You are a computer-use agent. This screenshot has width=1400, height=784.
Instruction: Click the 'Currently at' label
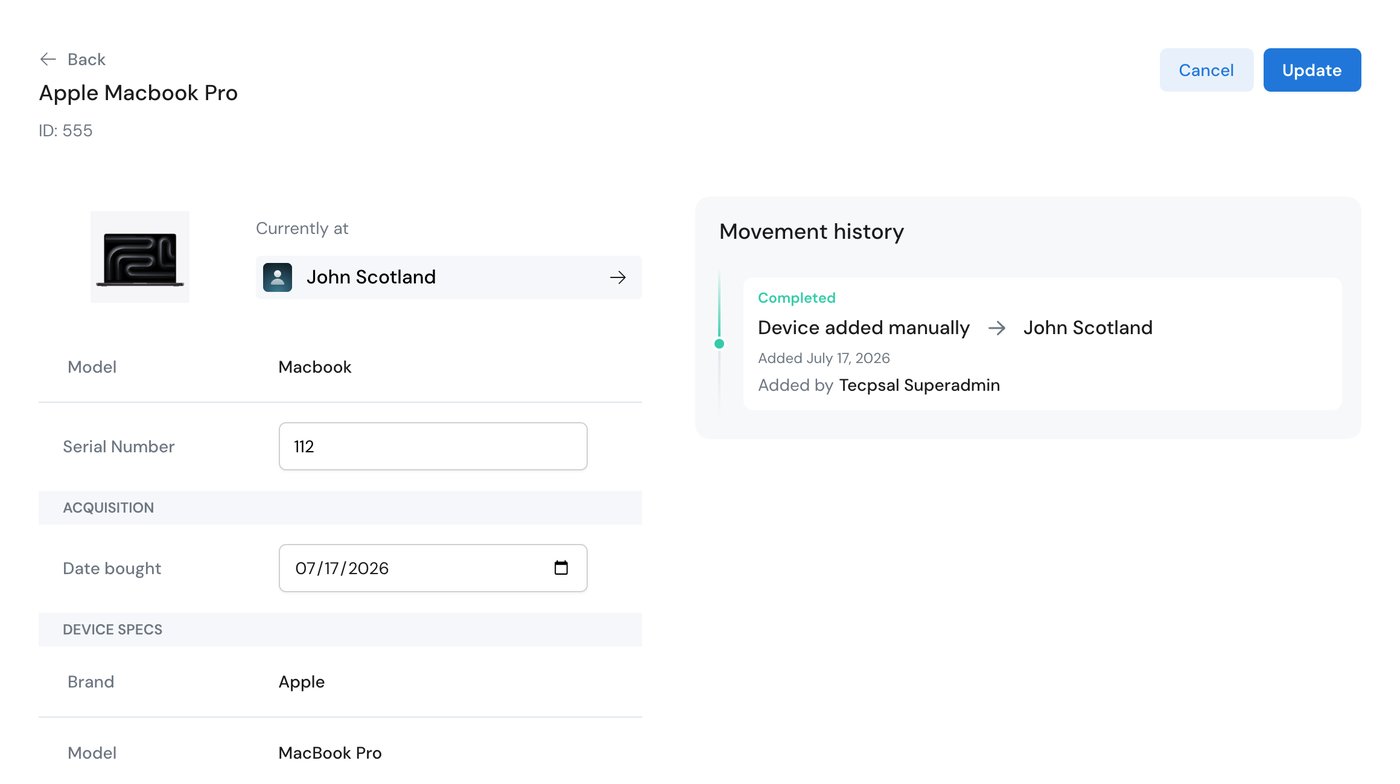coord(302,229)
